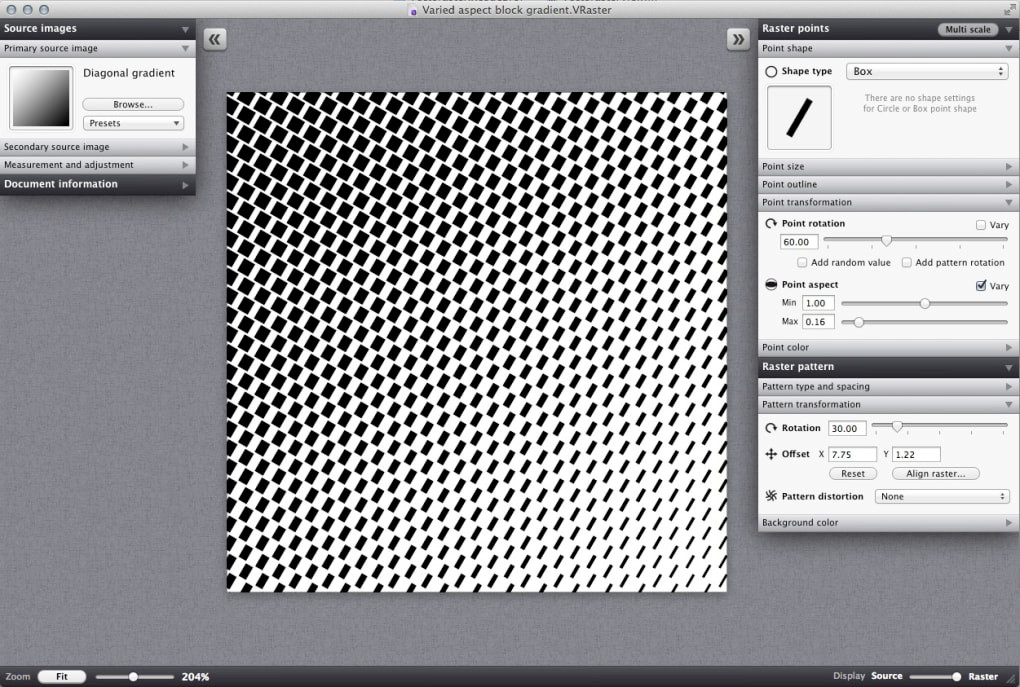Enable Add pattern rotation checkbox

point(906,262)
